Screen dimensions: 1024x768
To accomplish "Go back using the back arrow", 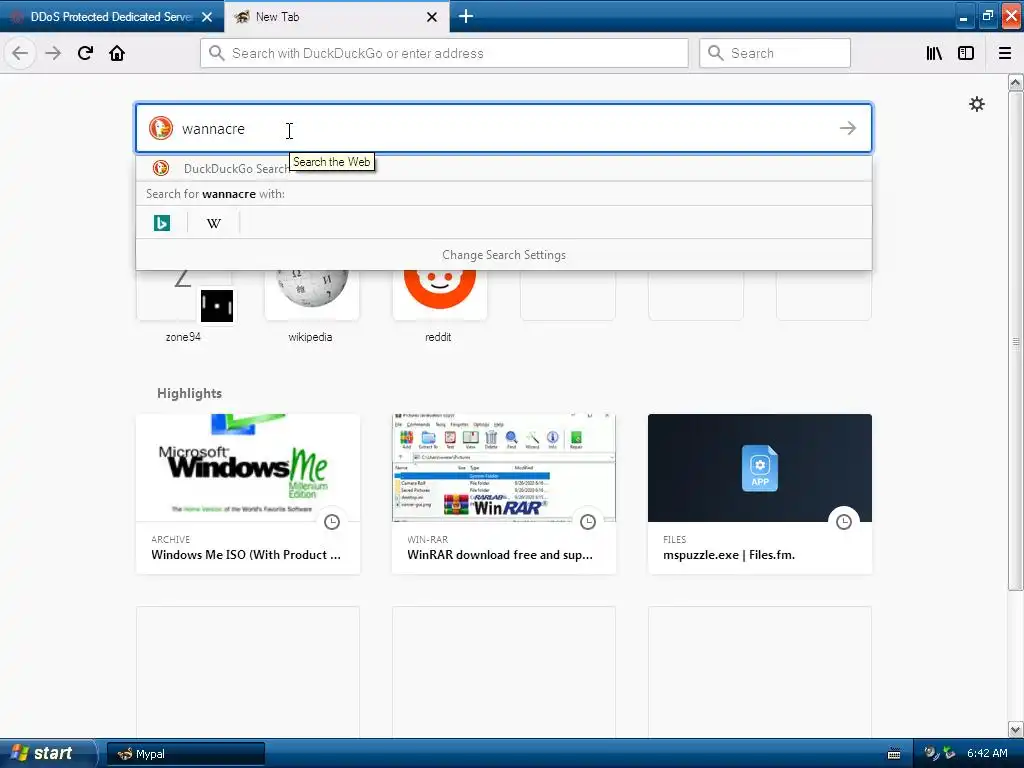I will pos(20,53).
